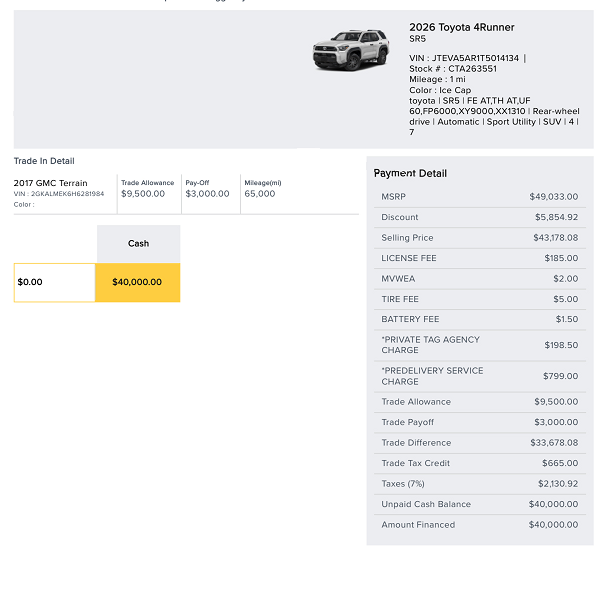
Task: Click the BATTERY FEE $1.50 amount
Action: pos(567,319)
